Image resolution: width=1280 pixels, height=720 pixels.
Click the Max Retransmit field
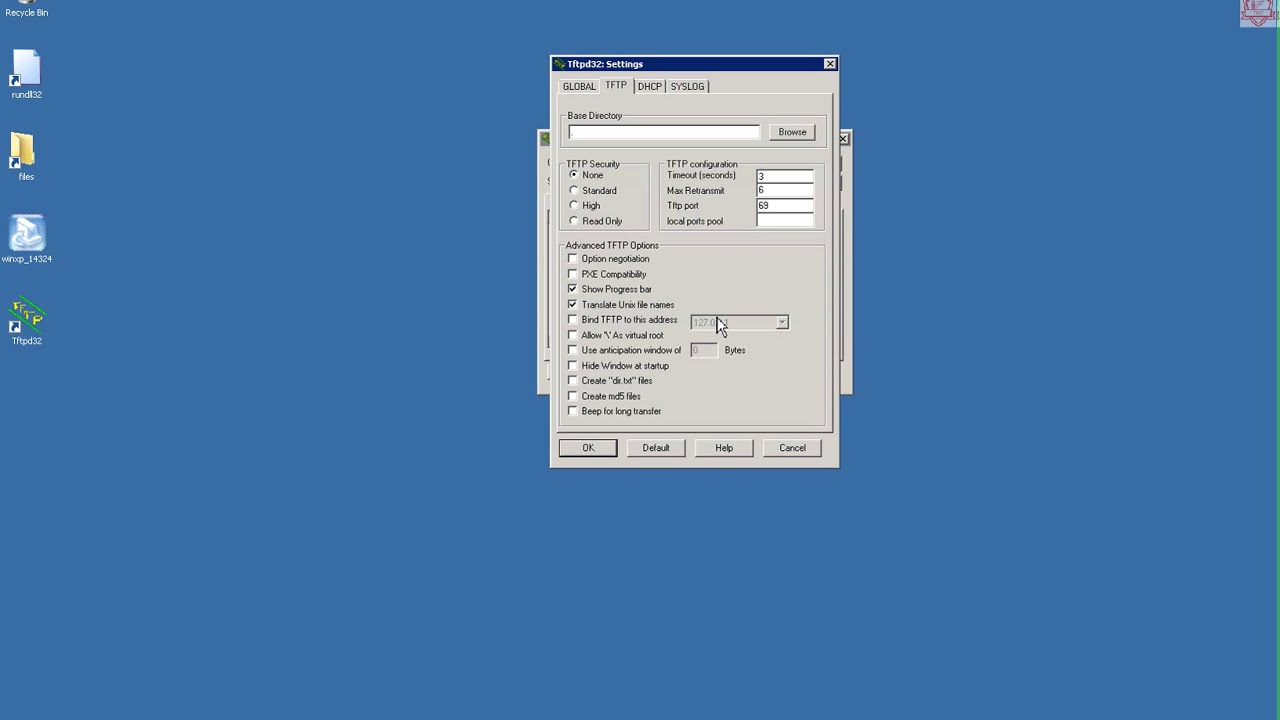(x=785, y=190)
